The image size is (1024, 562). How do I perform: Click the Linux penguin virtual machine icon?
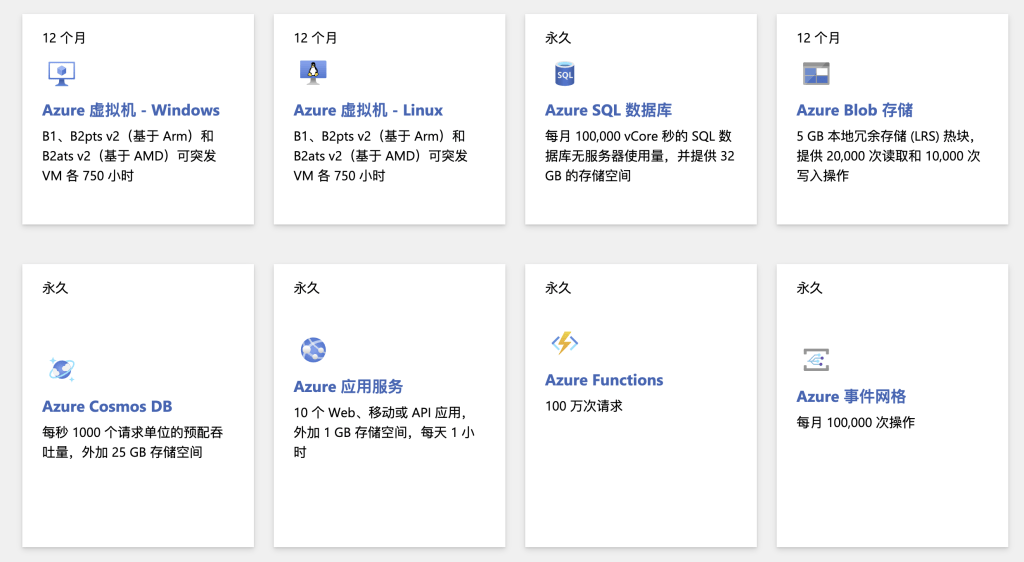[313, 72]
